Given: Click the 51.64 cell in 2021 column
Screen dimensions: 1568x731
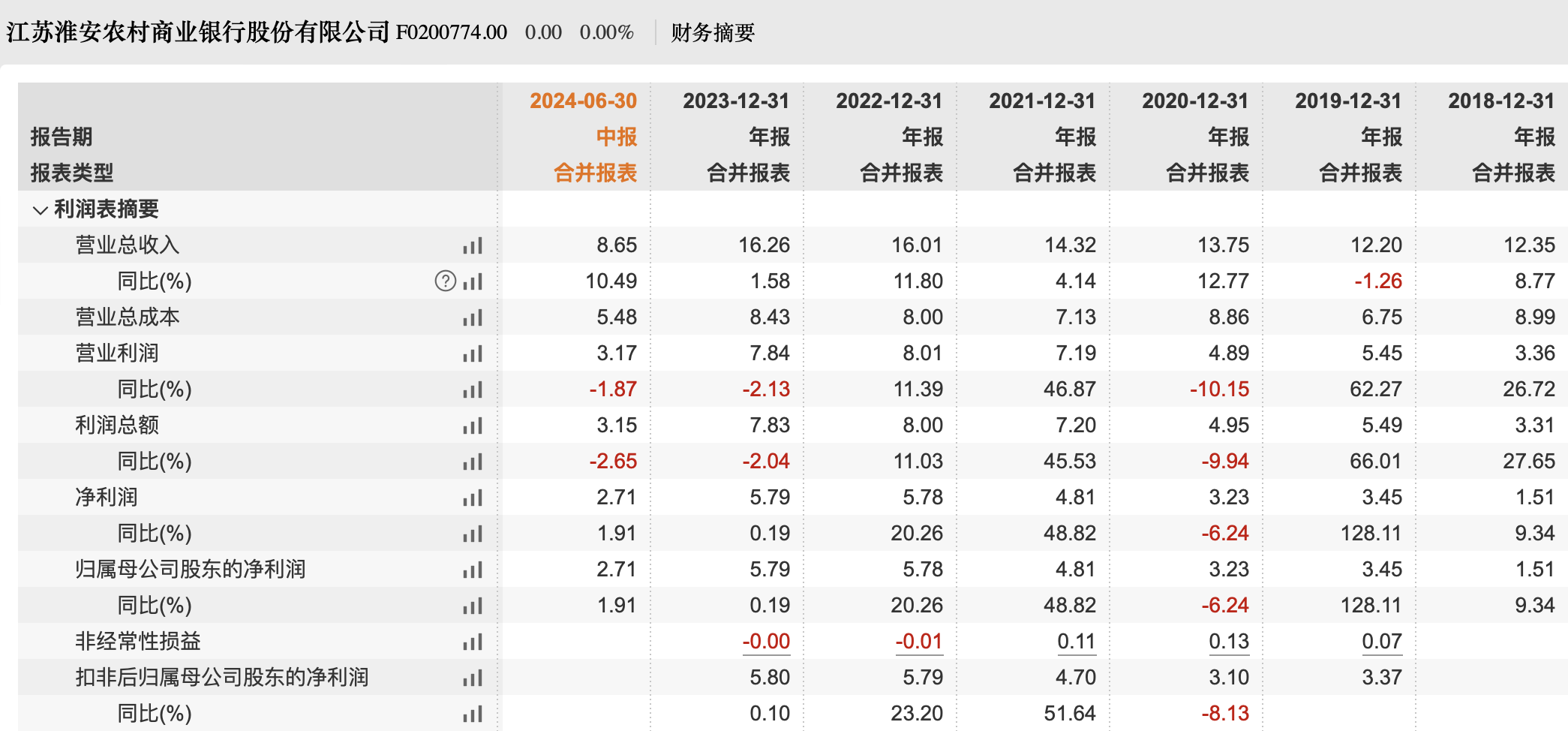Looking at the screenshot, I should coord(1070,714).
